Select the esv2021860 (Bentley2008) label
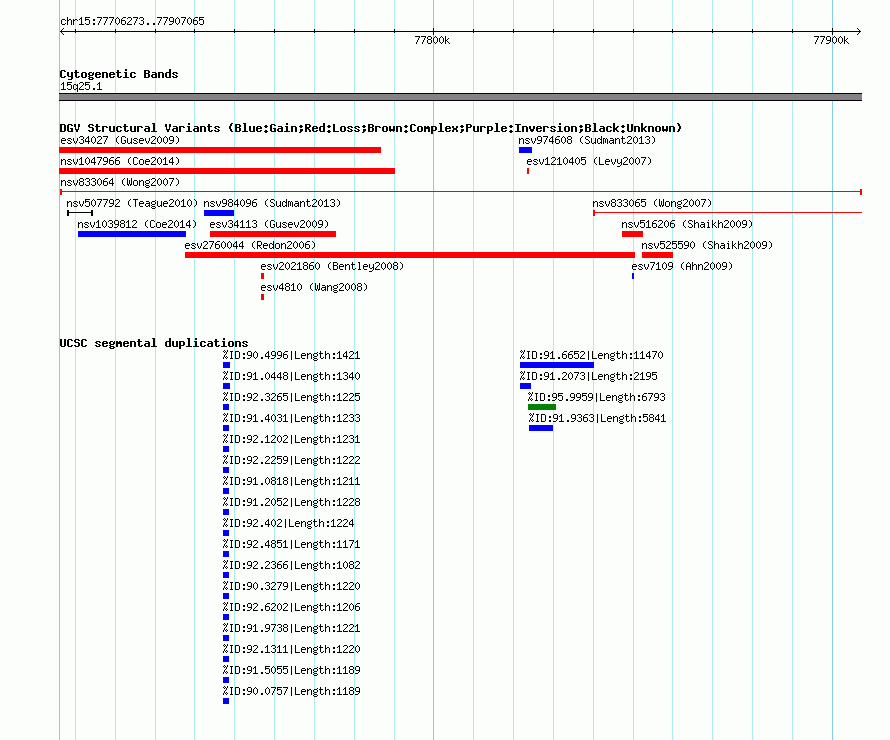This screenshot has width=890, height=740. click(x=332, y=266)
